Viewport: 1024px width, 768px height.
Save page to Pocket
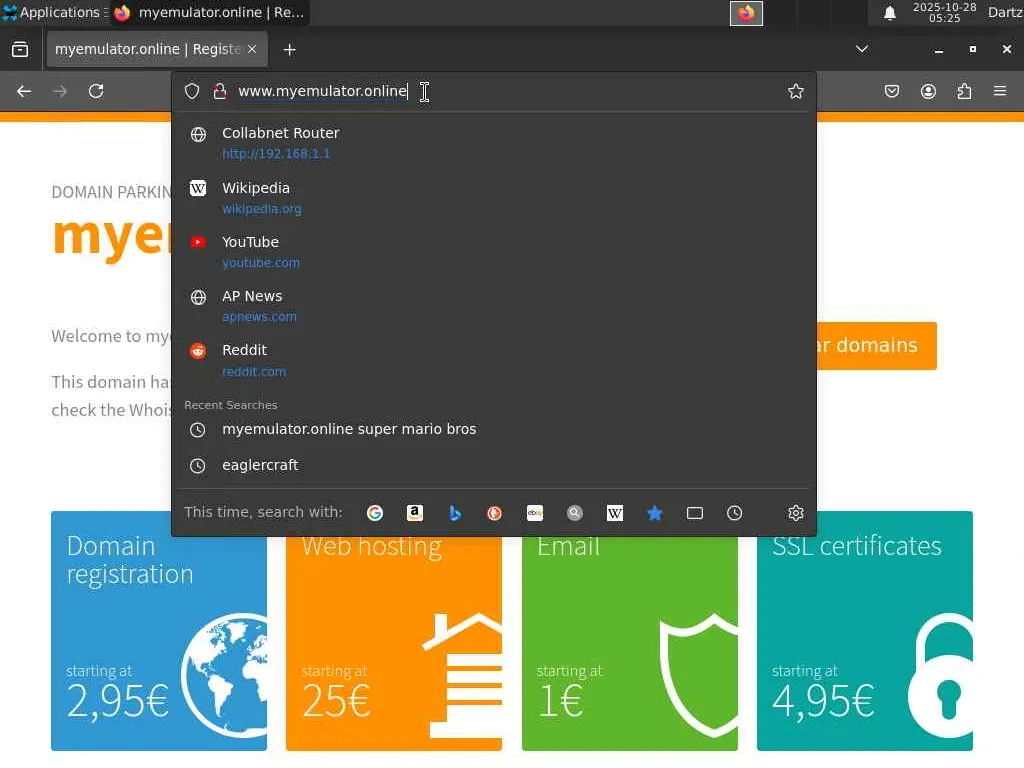coord(892,91)
